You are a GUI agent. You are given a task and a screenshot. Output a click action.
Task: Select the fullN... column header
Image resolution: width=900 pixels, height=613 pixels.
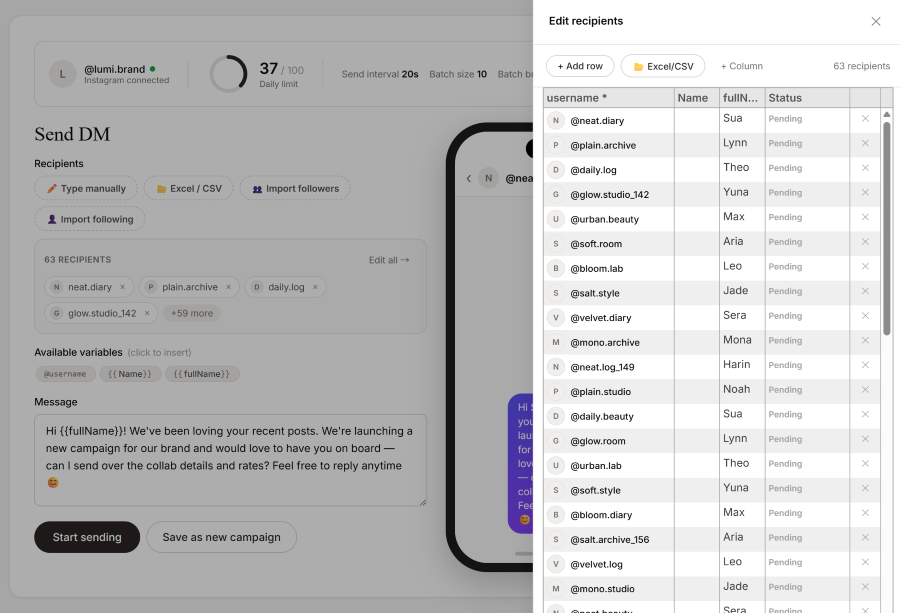742,98
